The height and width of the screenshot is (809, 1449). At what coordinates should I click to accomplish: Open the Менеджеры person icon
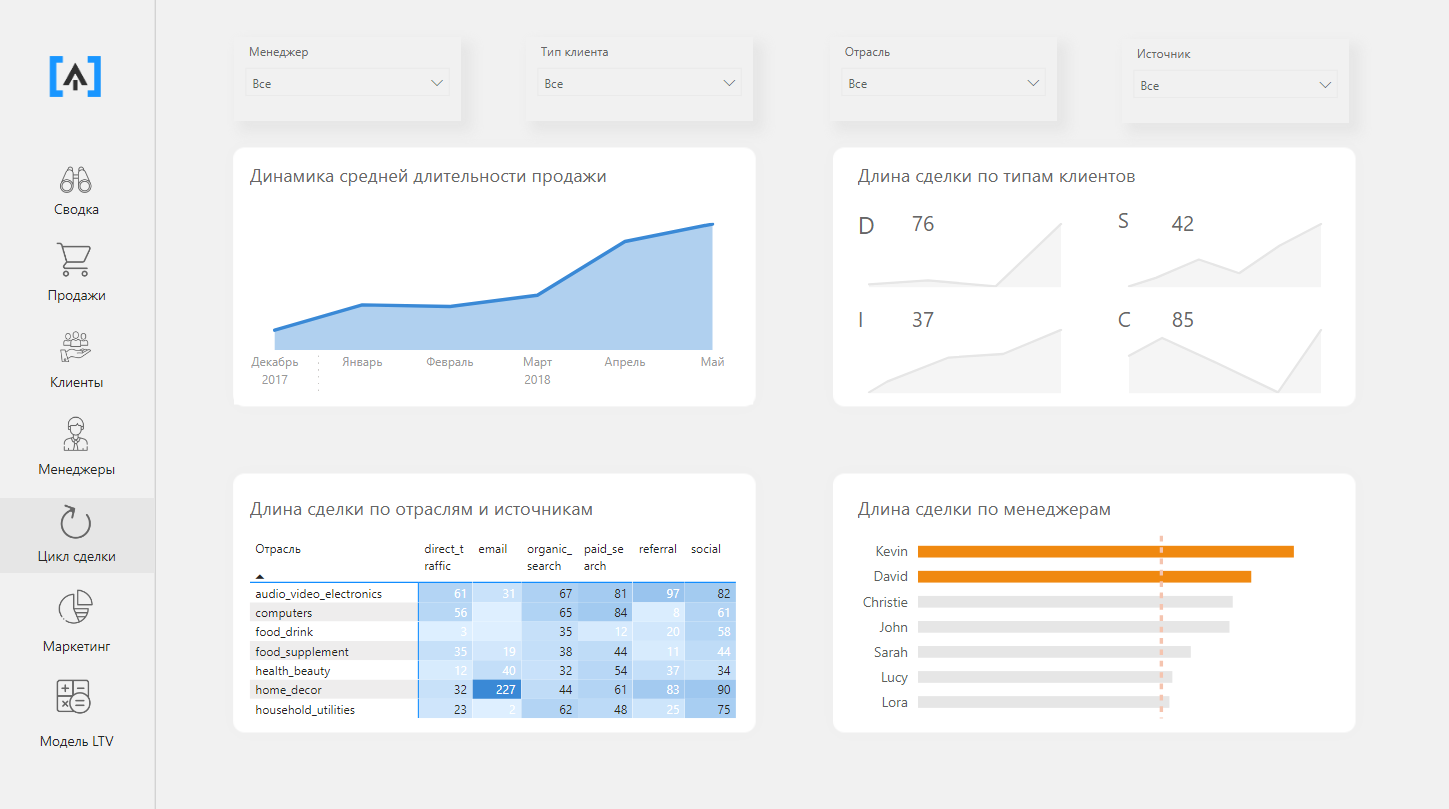(x=76, y=434)
